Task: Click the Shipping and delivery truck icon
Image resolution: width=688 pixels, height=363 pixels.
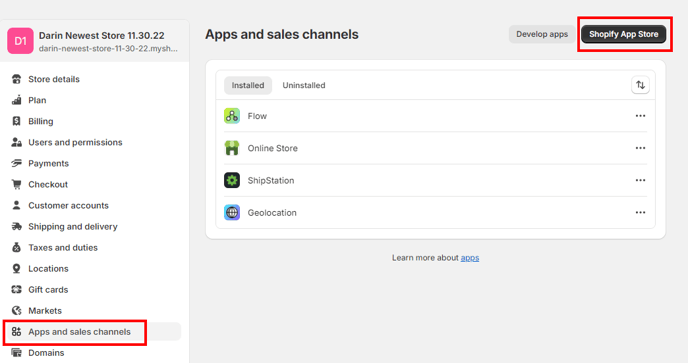Action: [17, 226]
